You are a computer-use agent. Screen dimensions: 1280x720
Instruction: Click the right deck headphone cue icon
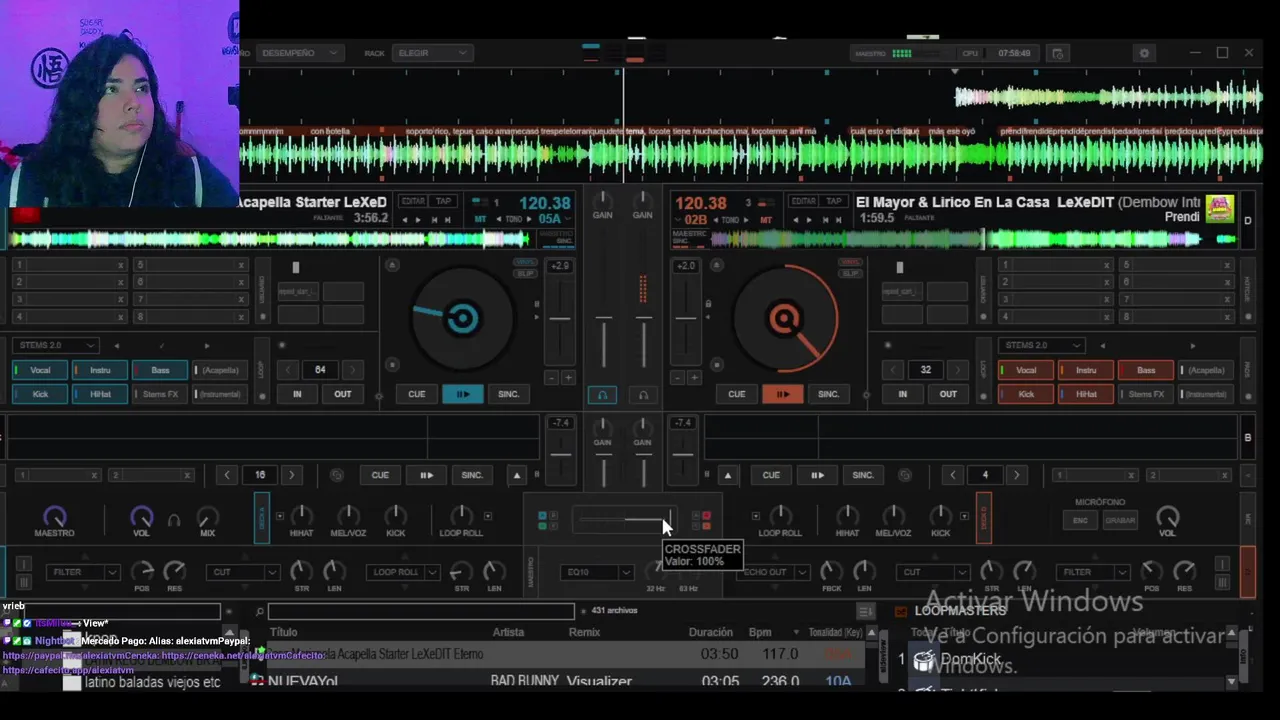(x=643, y=395)
